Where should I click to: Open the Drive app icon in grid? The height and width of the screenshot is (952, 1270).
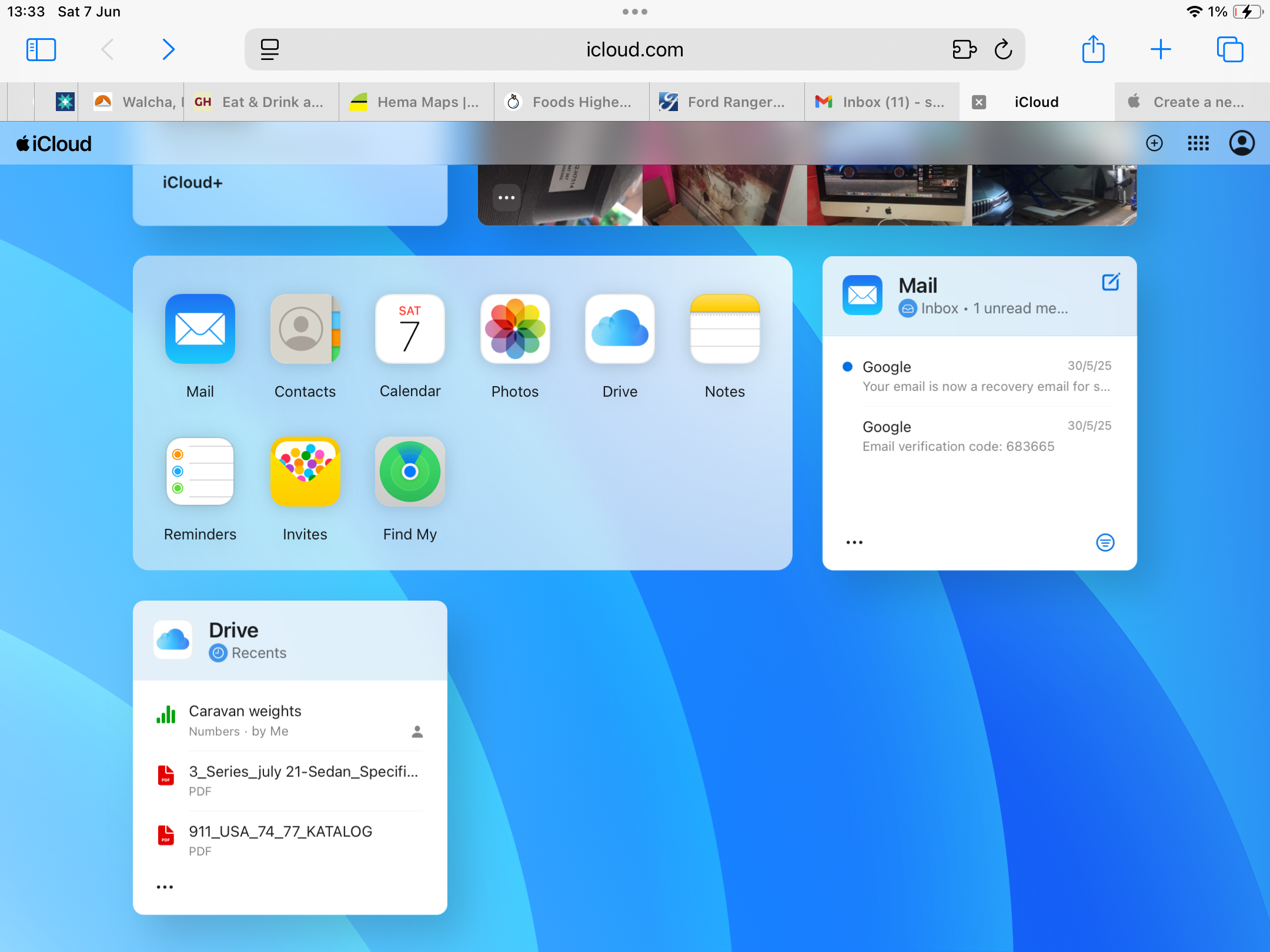point(620,329)
